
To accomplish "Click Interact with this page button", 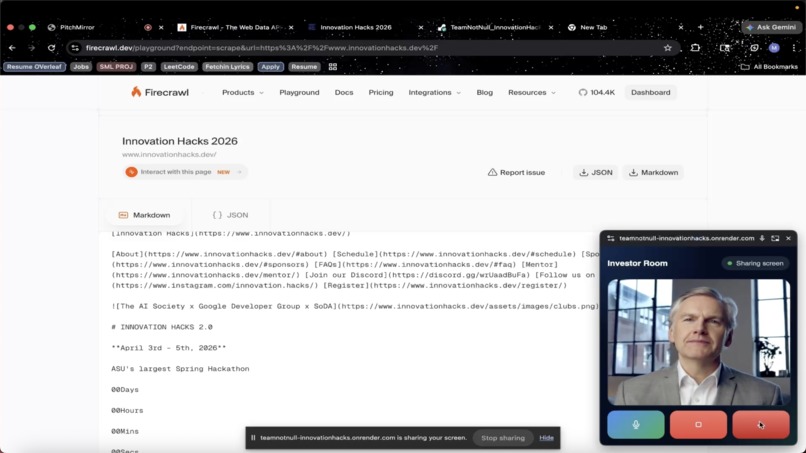I will pyautogui.click(x=184, y=172).
